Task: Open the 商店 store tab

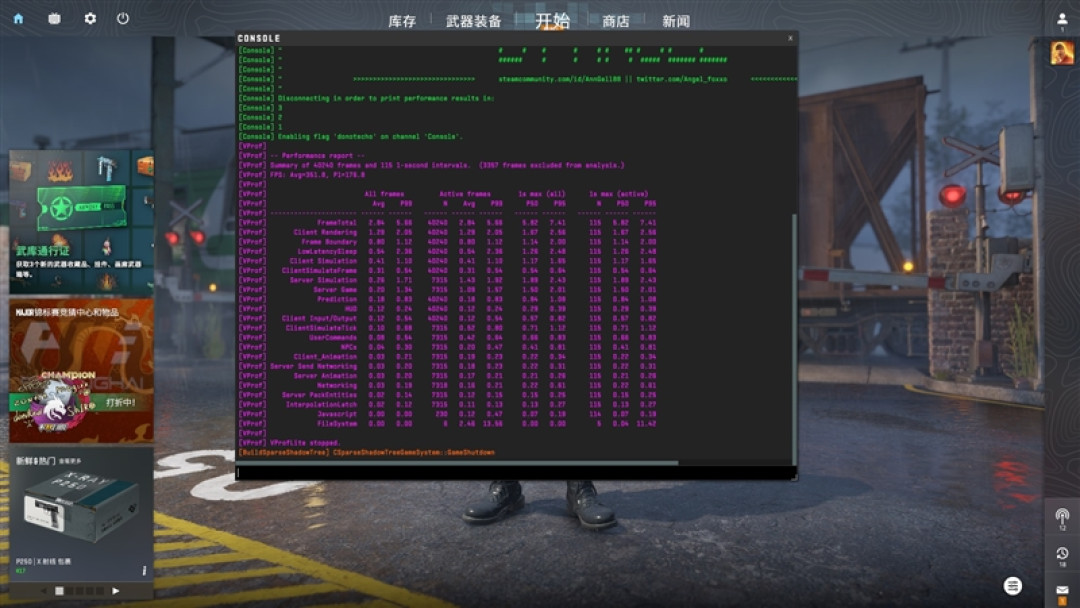Action: point(616,21)
